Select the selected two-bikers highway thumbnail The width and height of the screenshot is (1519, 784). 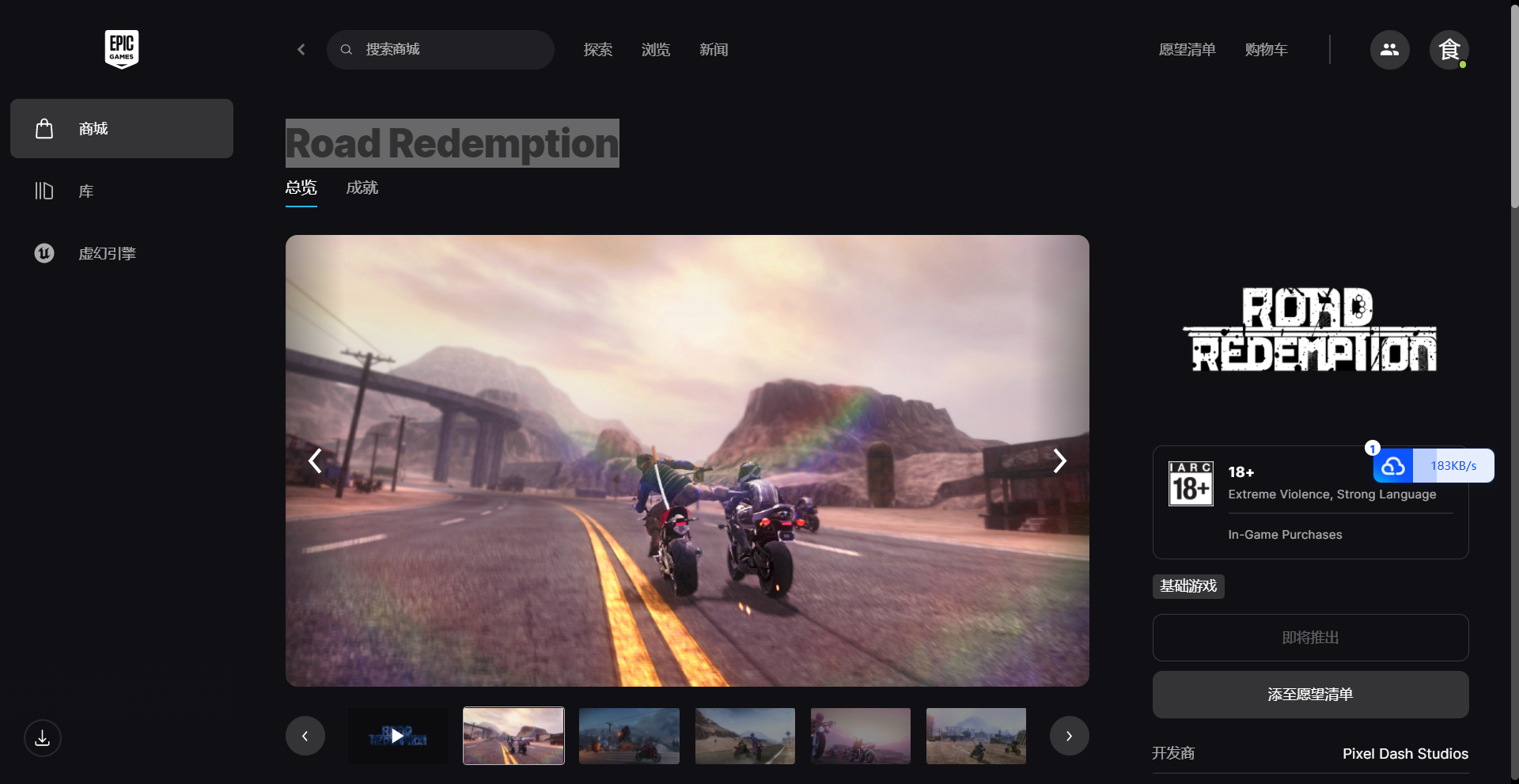[513, 736]
